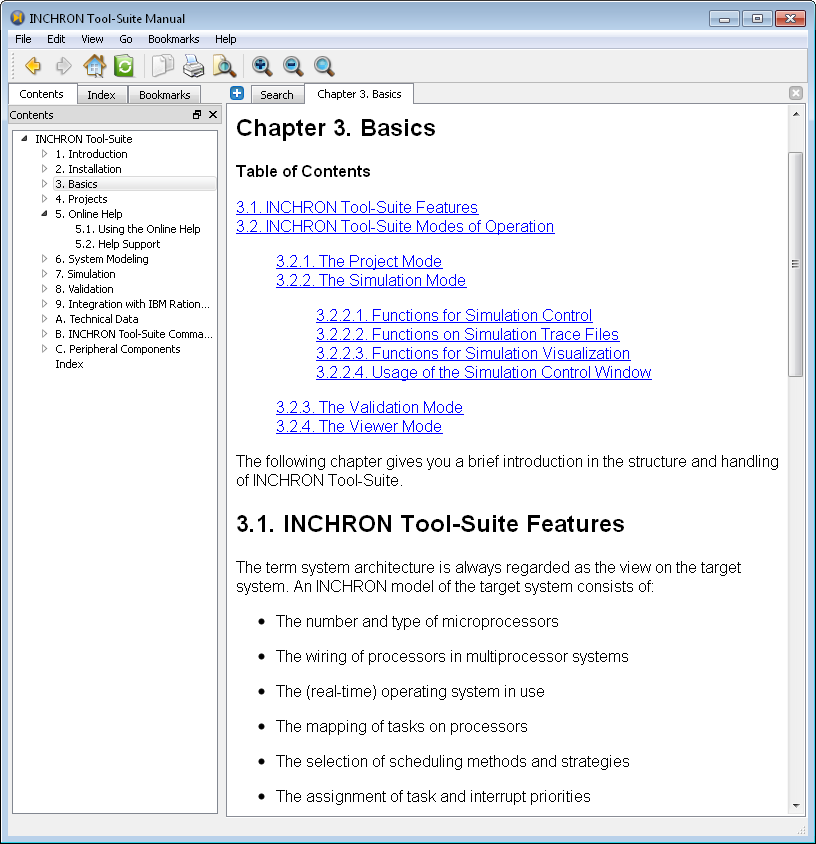
Task: Expand the 1. Introduction tree node
Action: point(45,153)
